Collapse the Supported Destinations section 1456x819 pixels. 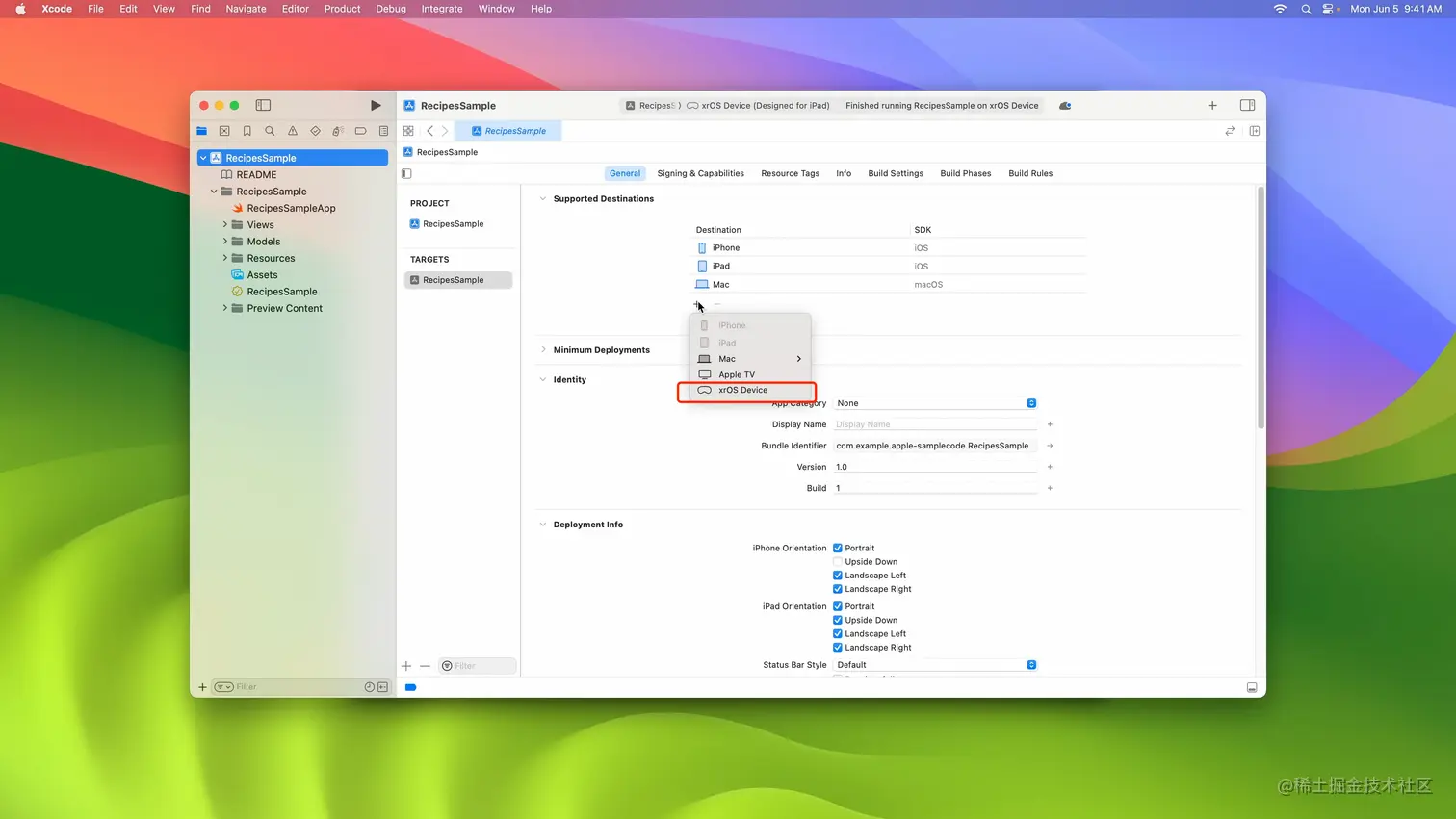[x=543, y=199]
